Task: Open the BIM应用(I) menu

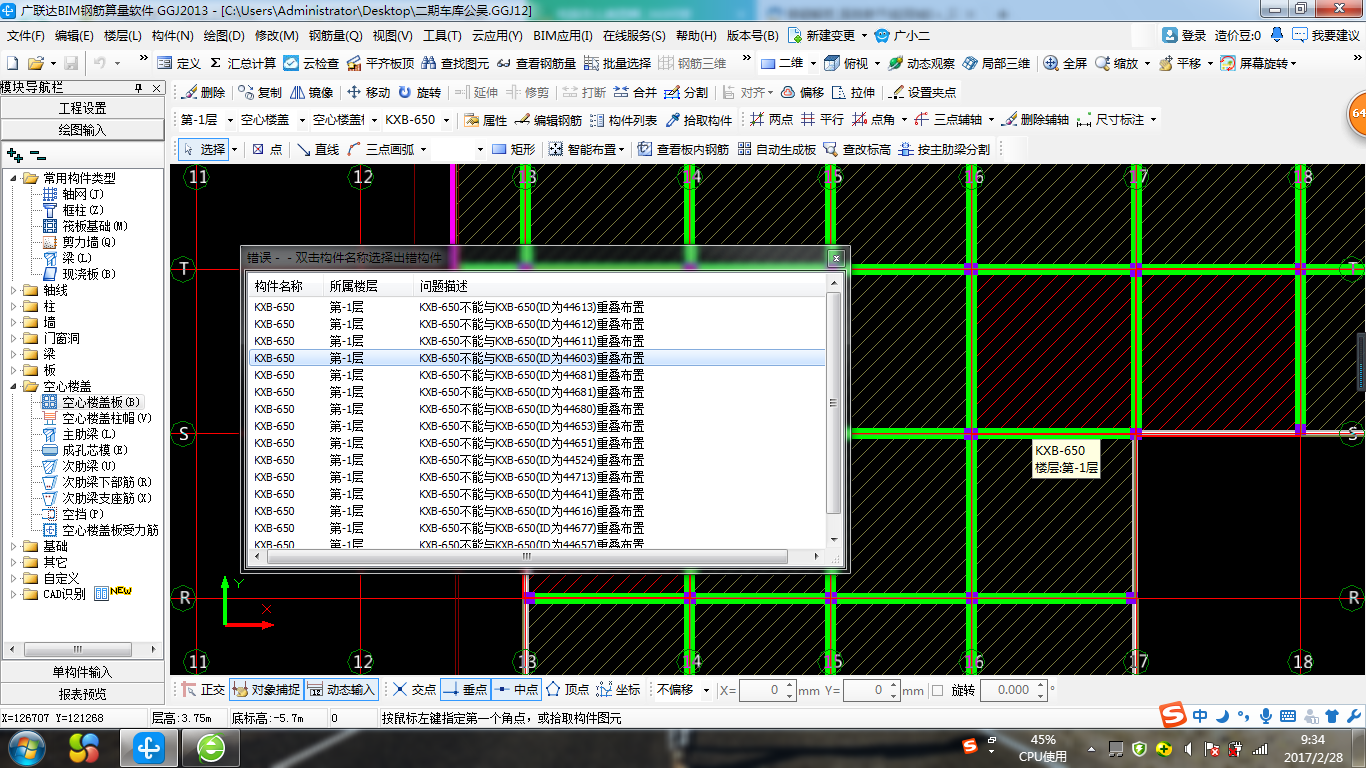Action: click(563, 35)
